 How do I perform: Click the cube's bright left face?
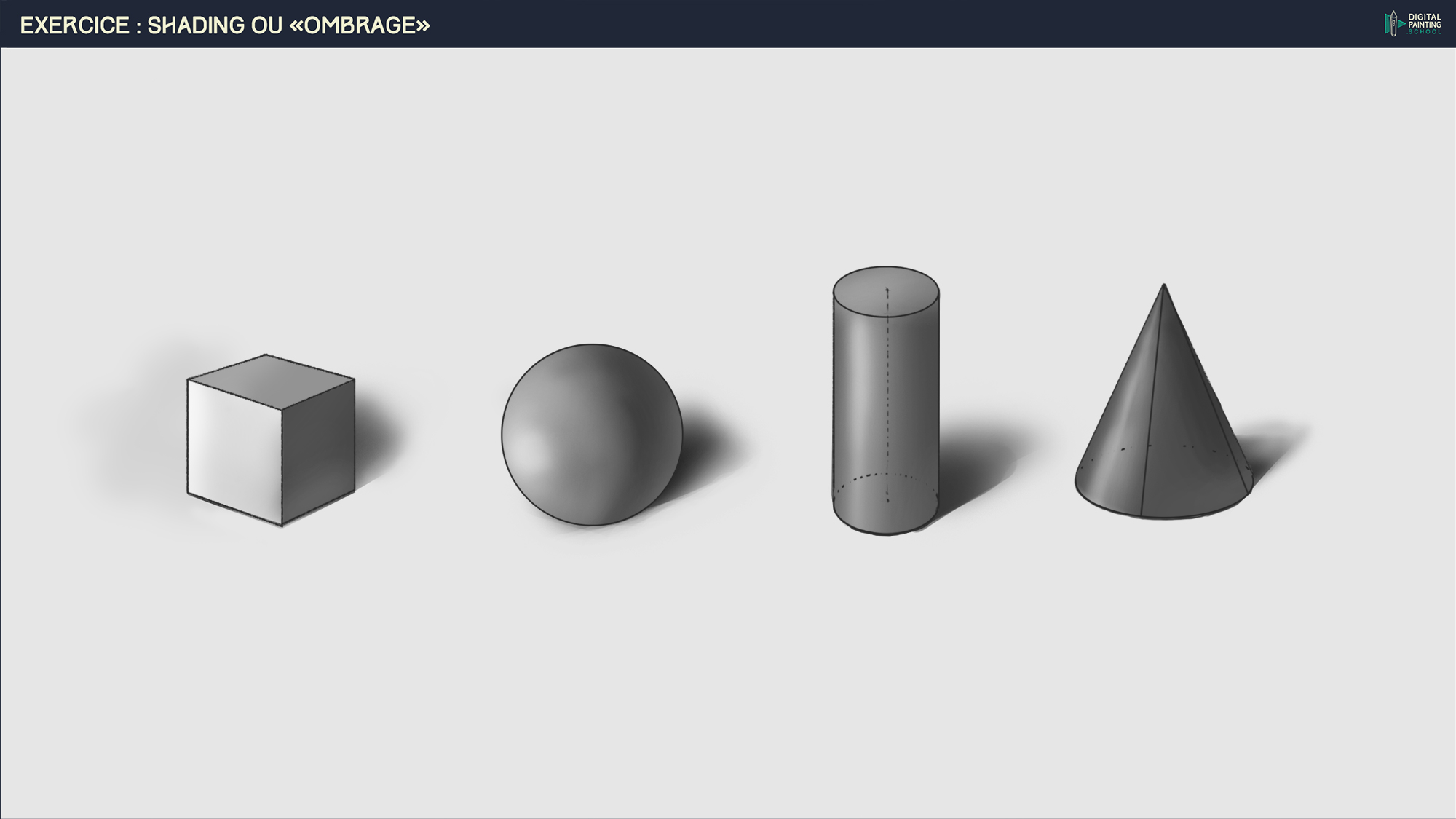(x=233, y=450)
